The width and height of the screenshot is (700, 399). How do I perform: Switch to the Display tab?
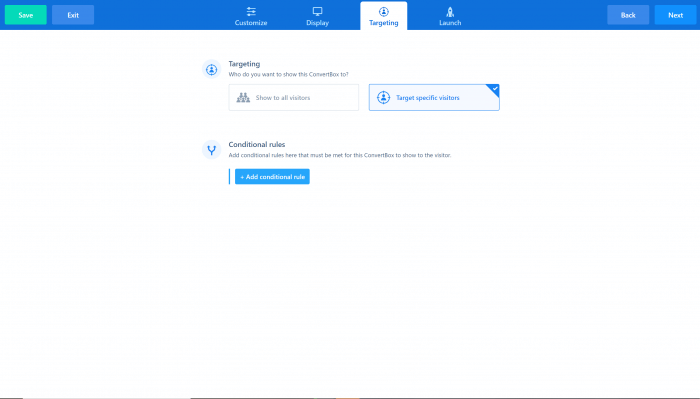click(317, 16)
